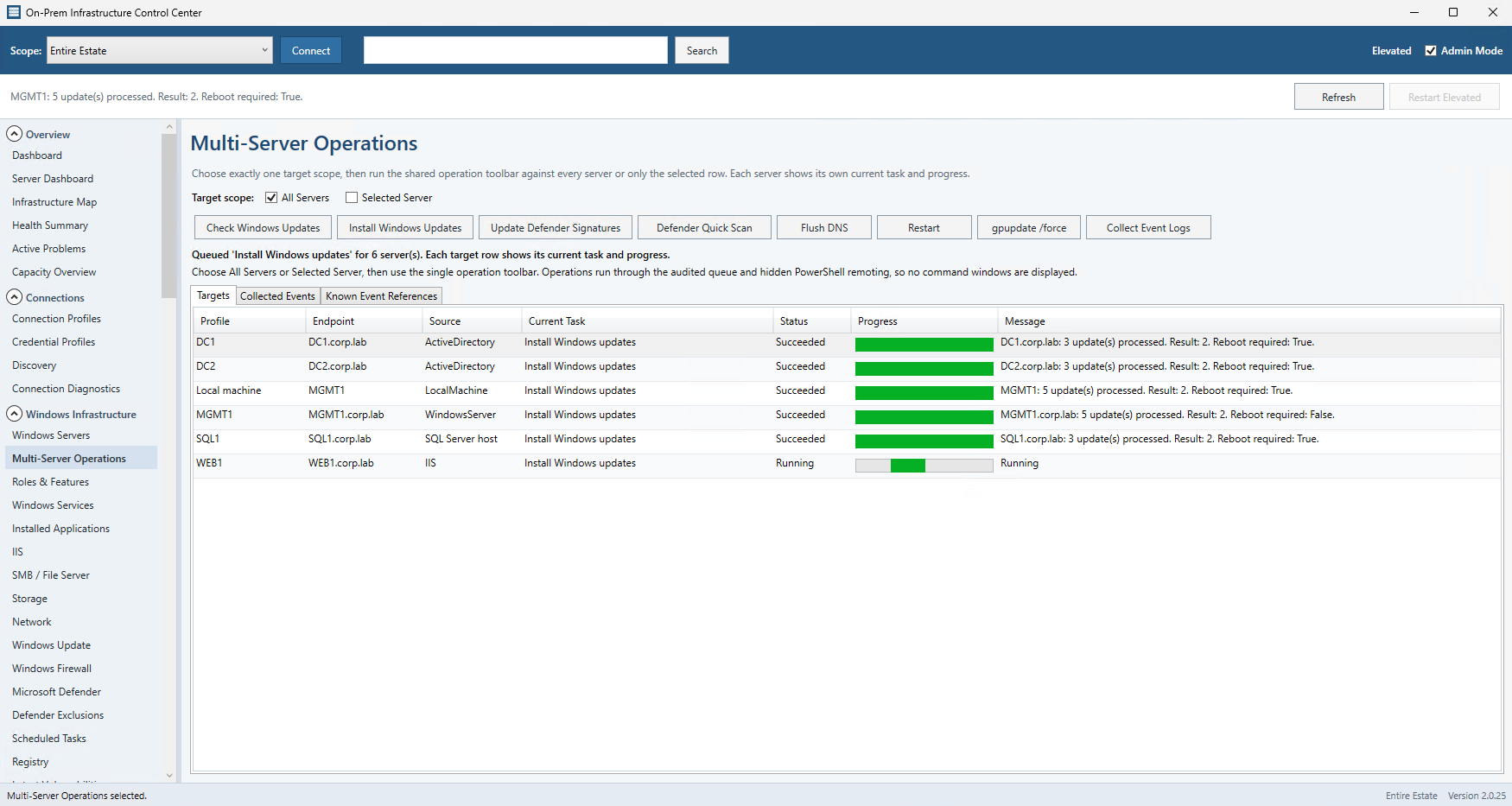The image size is (1512, 806).
Task: Open Dashboard in the sidebar
Action: coord(37,155)
